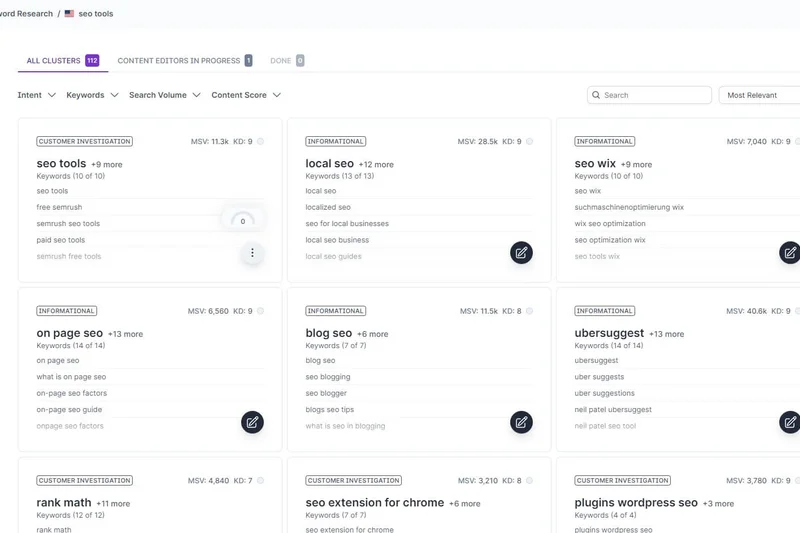Open content editor for seo wix cluster
This screenshot has width=800, height=533.
click(x=789, y=253)
